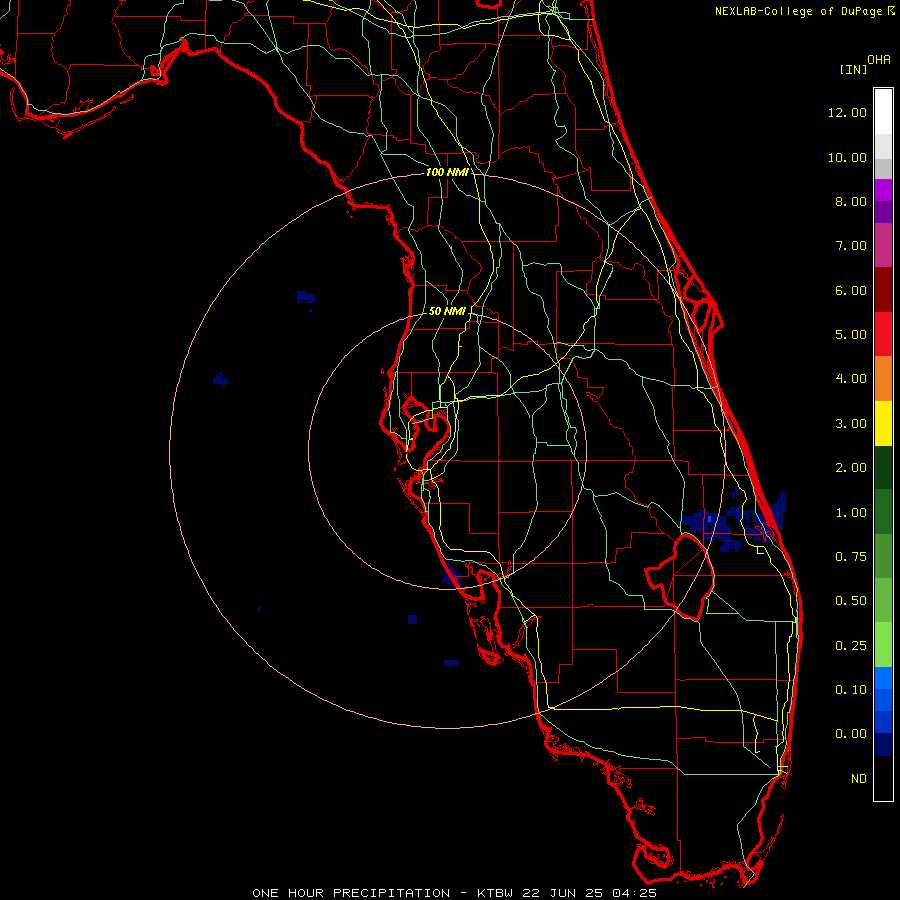The width and height of the screenshot is (900, 900).
Task: Select the 10.00 legend value
Action: point(847,157)
